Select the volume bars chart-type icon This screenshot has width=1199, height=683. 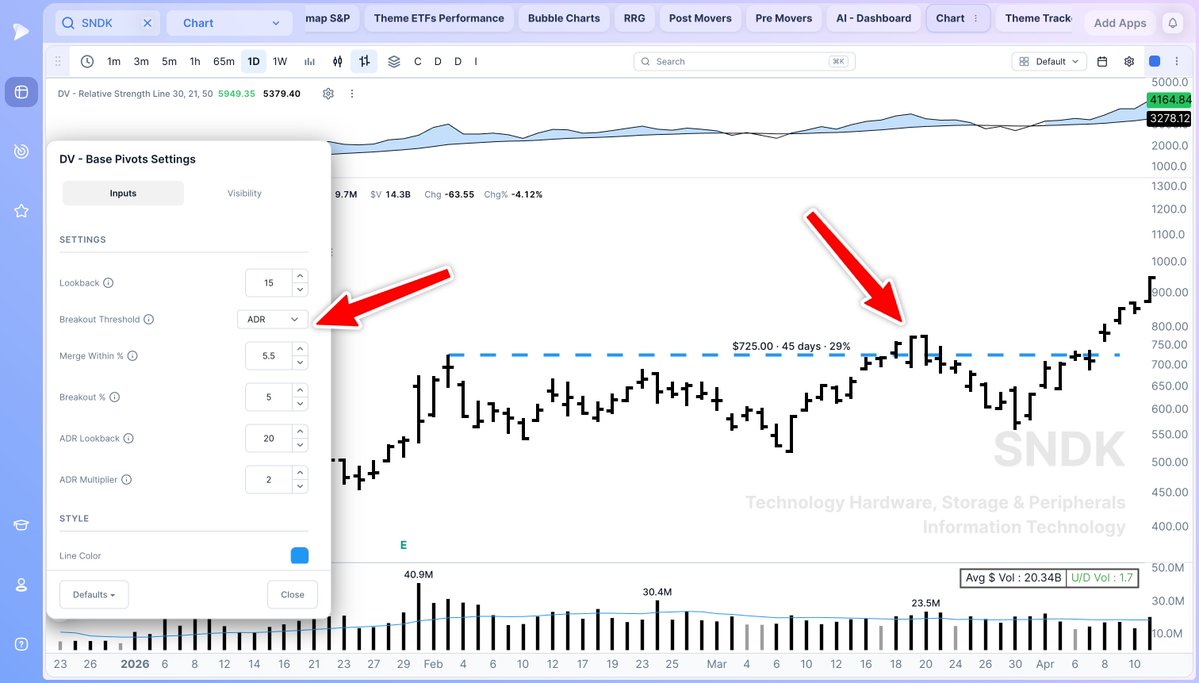point(310,61)
